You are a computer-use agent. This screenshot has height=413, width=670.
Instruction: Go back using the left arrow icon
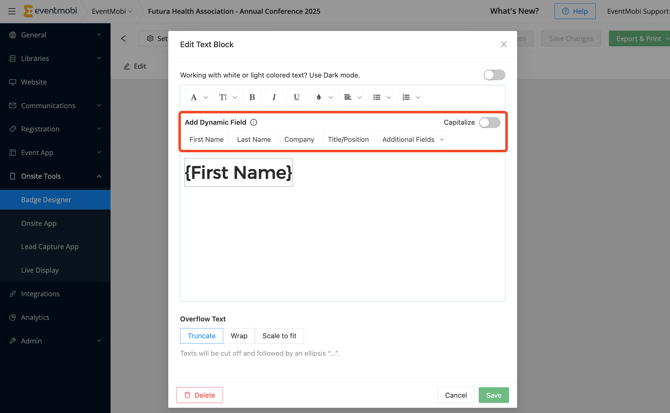pos(124,39)
